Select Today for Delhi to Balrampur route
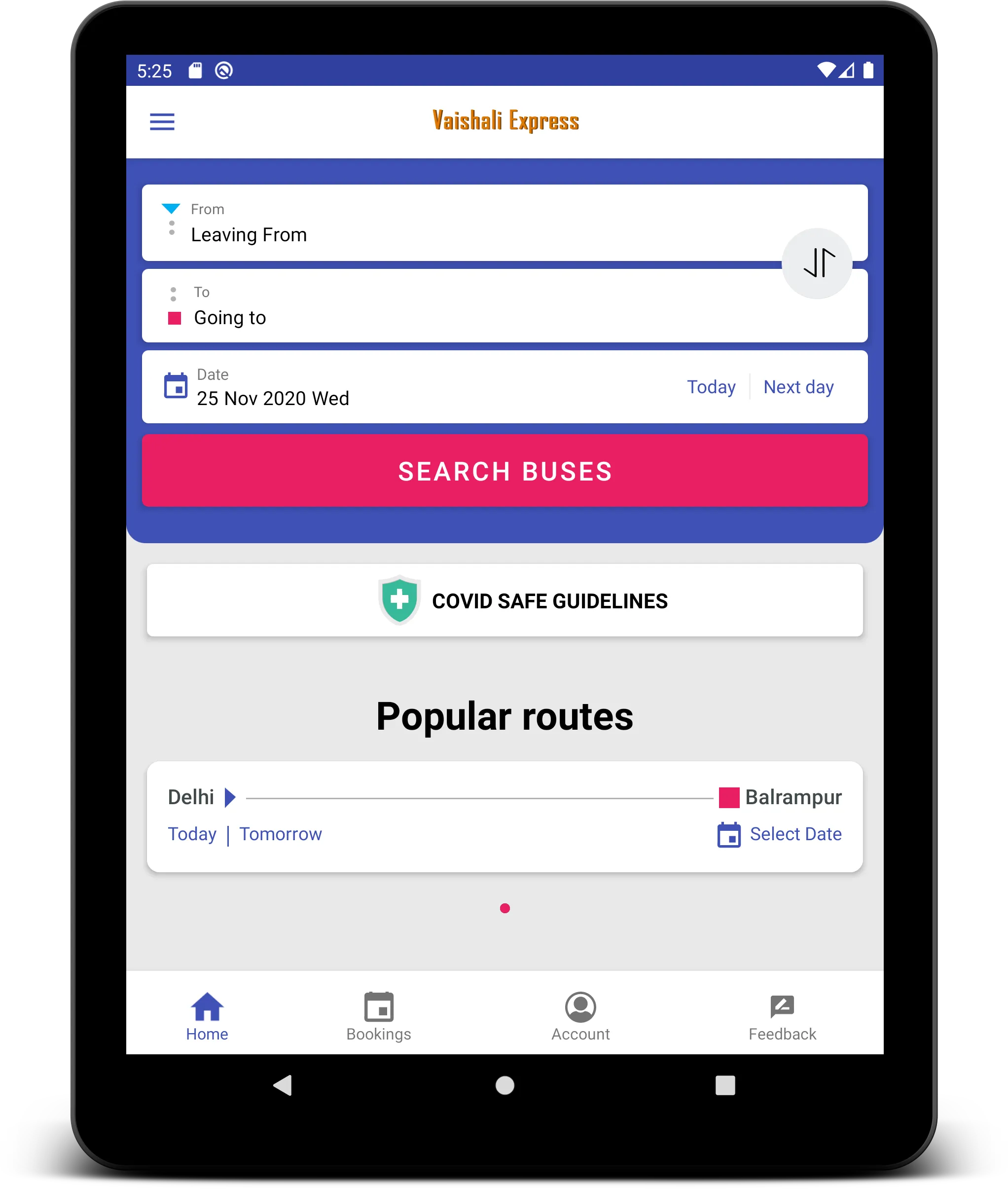 click(192, 834)
